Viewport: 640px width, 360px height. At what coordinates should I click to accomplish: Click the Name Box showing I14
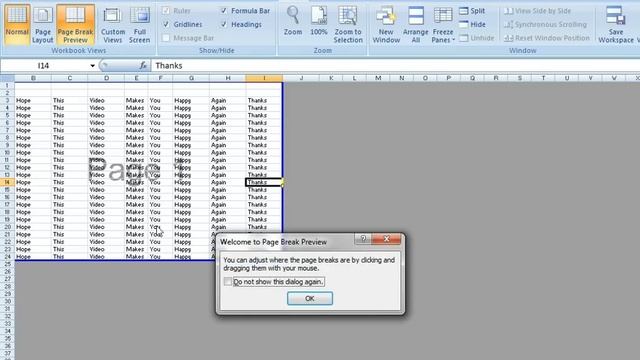click(44, 65)
